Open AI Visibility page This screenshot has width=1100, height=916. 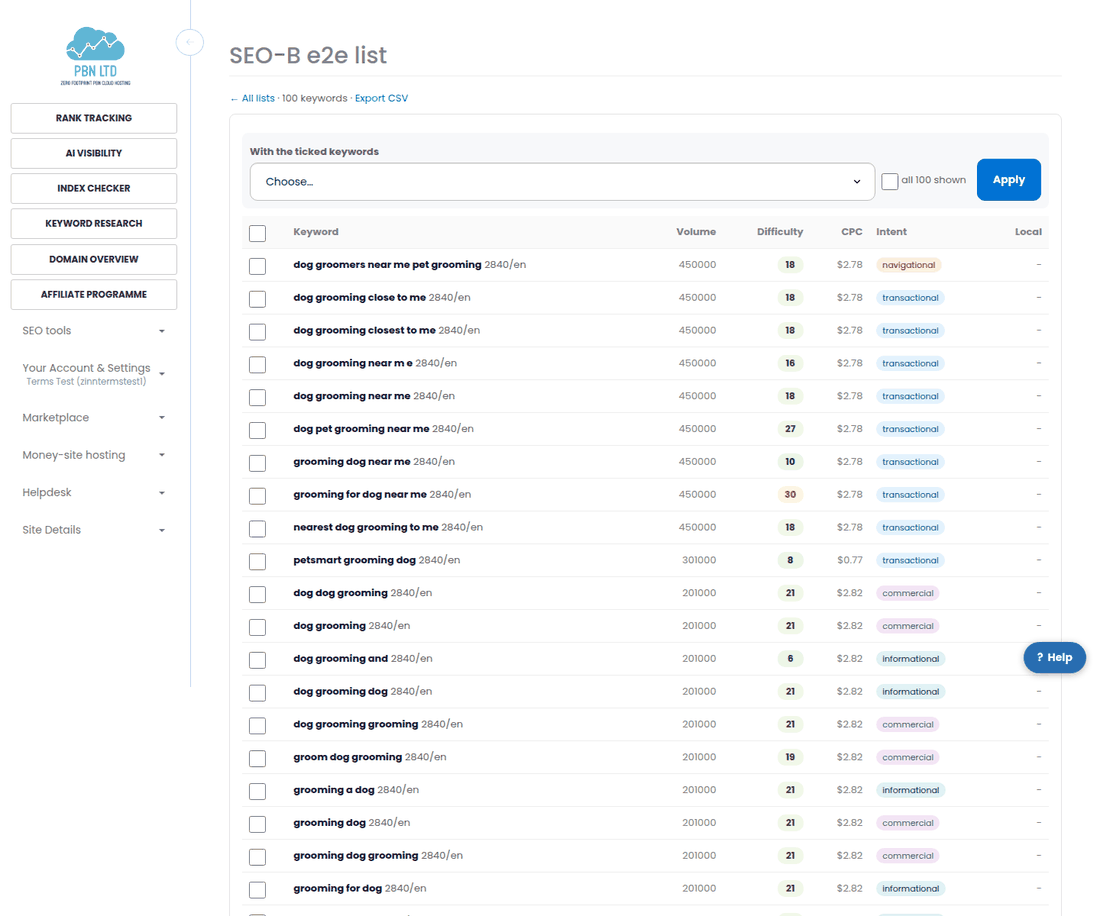tap(94, 153)
